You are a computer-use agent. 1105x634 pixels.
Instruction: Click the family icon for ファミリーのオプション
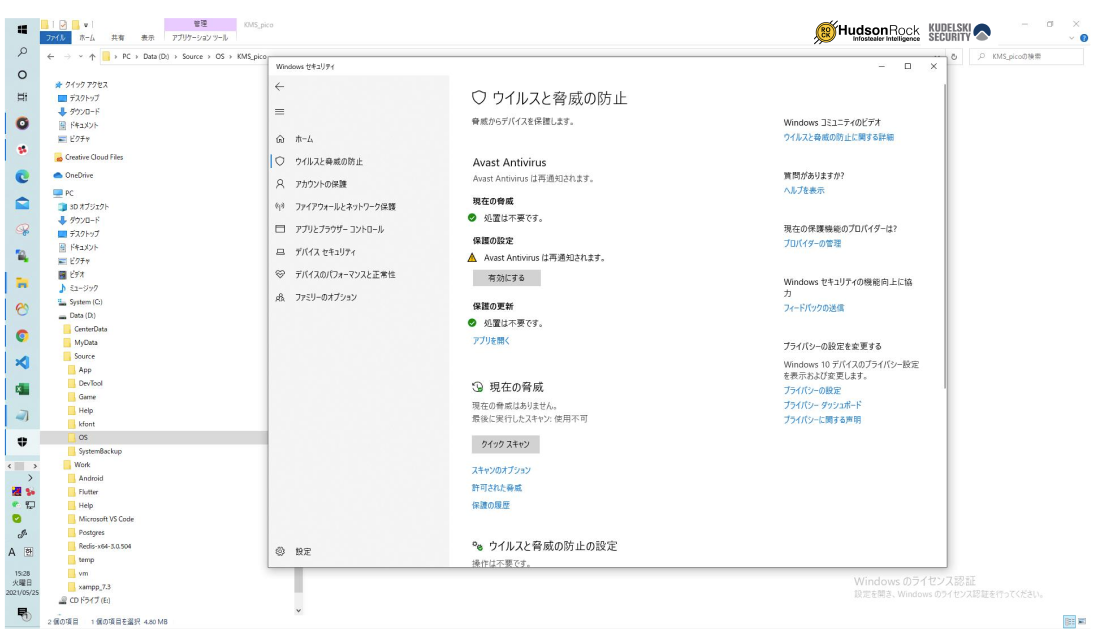tap(280, 297)
